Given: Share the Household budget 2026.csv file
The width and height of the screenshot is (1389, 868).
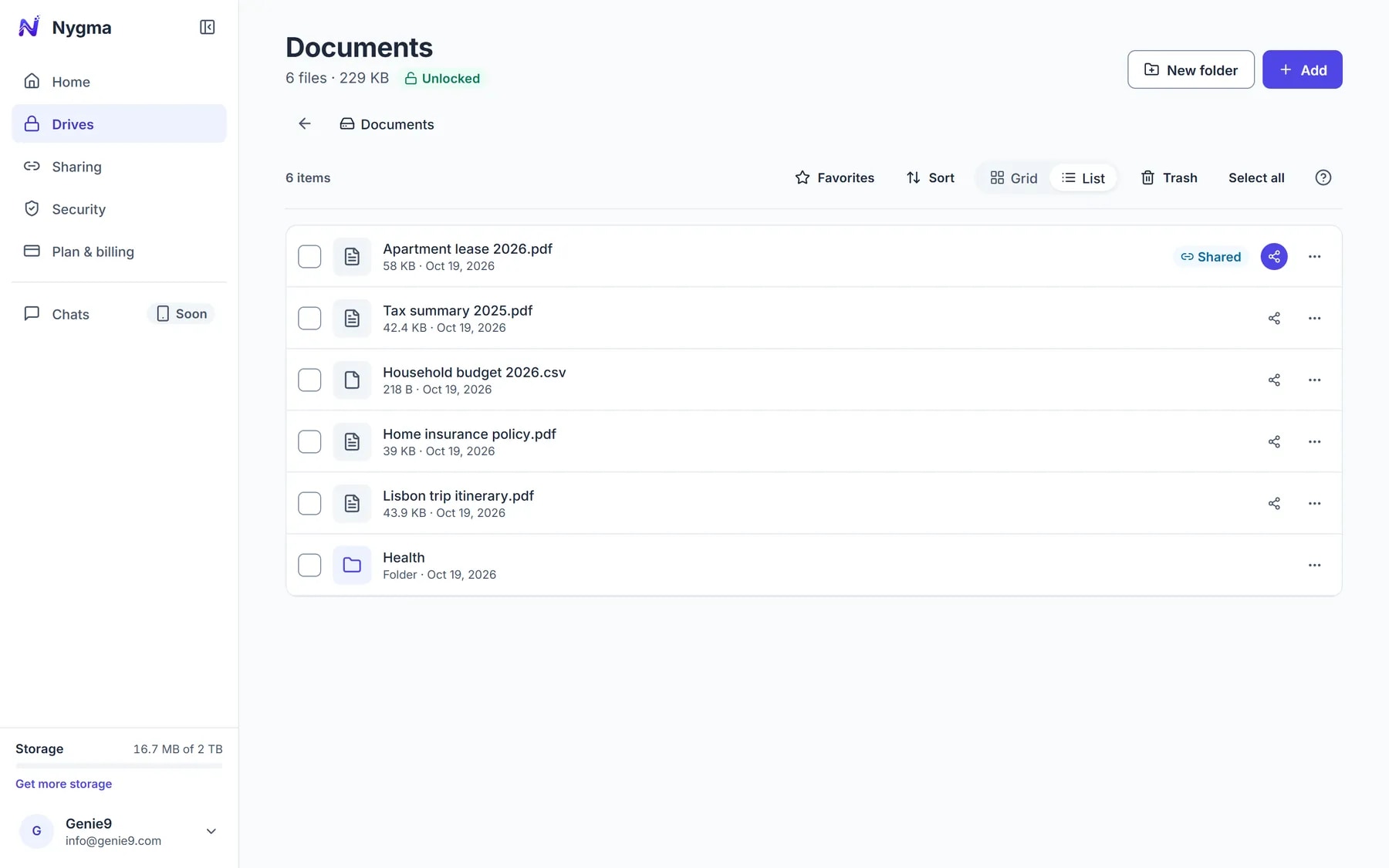Looking at the screenshot, I should (x=1274, y=380).
